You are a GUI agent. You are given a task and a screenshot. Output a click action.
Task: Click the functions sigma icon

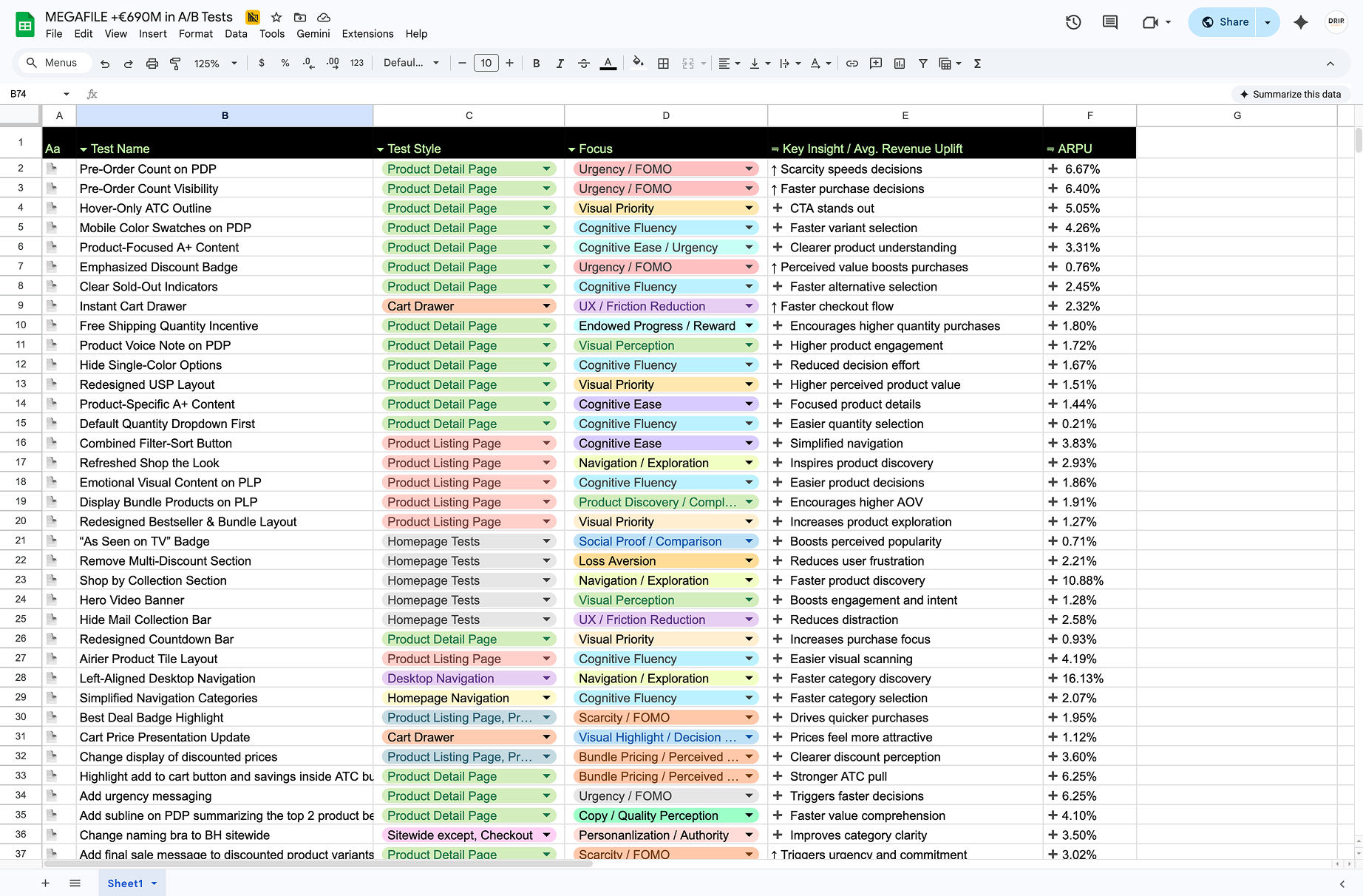(977, 64)
